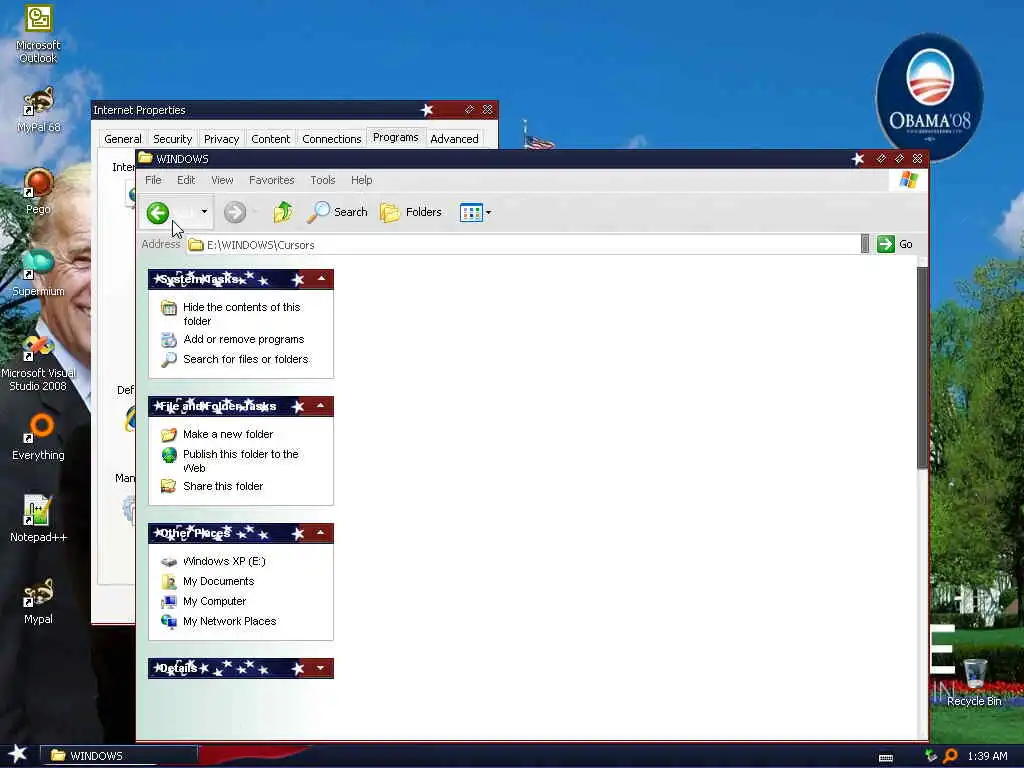Expand the Details panel
The width and height of the screenshot is (1024, 768).
pyautogui.click(x=321, y=668)
